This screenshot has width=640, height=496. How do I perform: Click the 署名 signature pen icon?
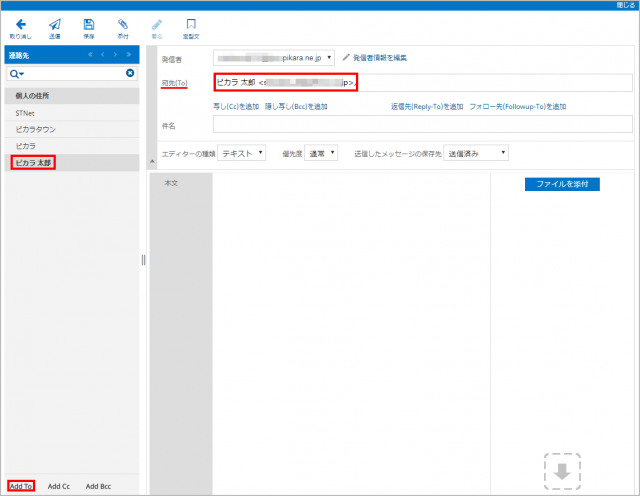click(x=156, y=24)
